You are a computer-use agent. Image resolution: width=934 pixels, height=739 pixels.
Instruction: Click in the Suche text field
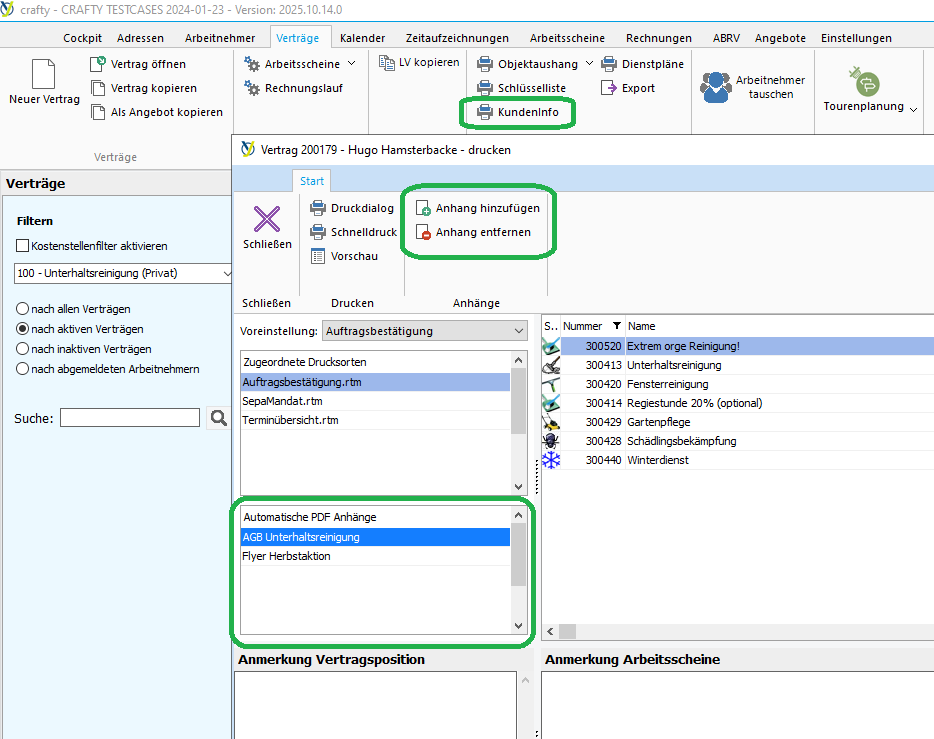129,418
